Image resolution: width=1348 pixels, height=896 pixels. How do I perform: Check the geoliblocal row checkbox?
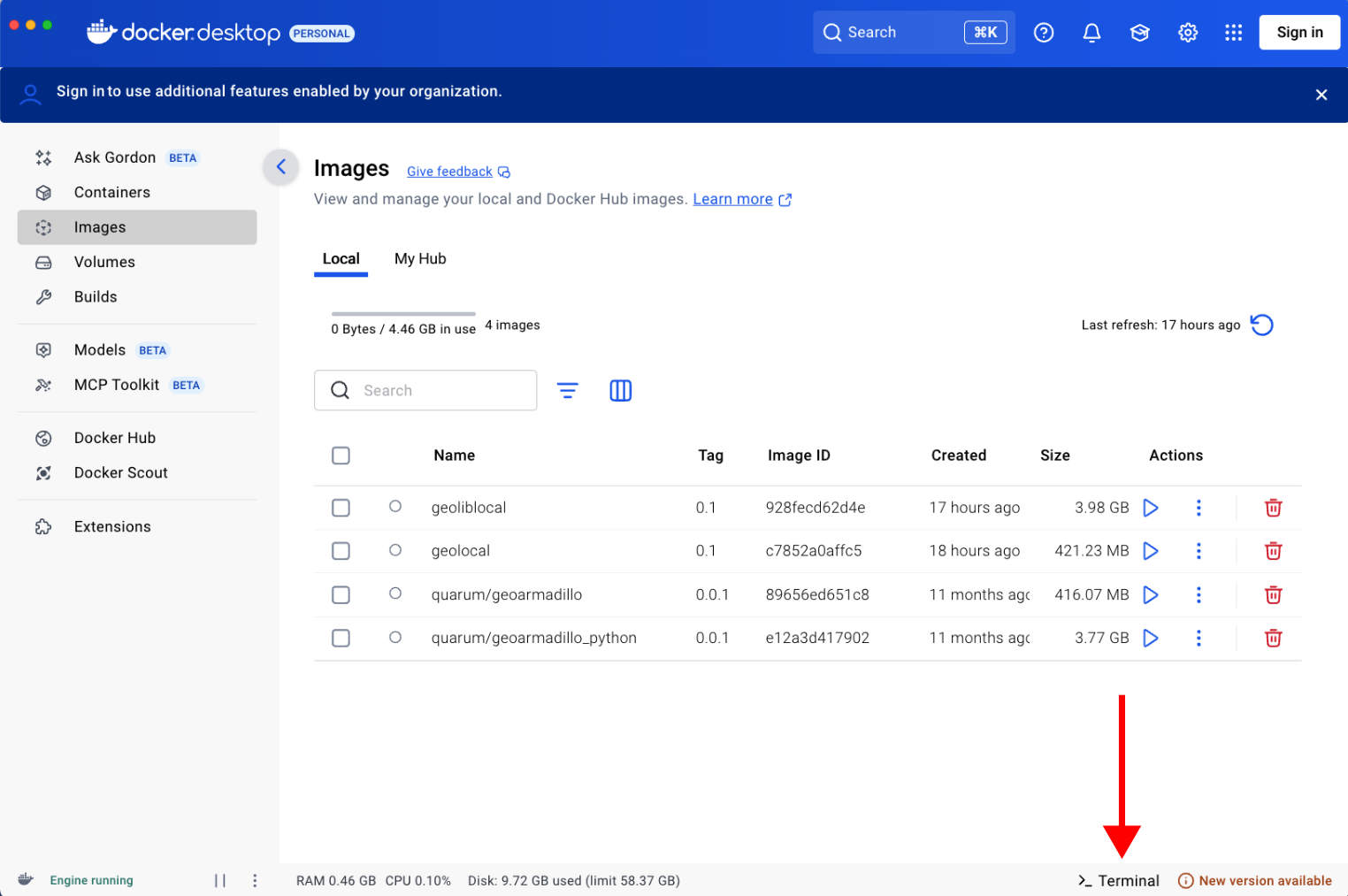[x=341, y=508]
